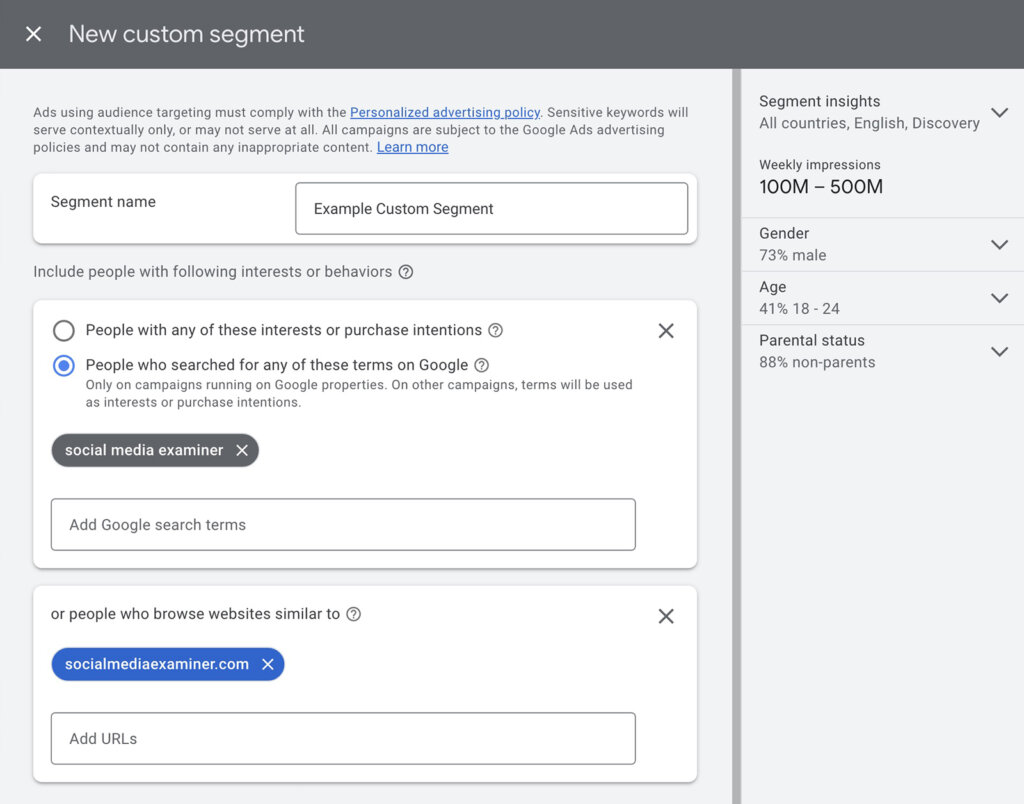Click the Add Google search terms field
Viewport: 1024px width, 804px height.
point(343,525)
